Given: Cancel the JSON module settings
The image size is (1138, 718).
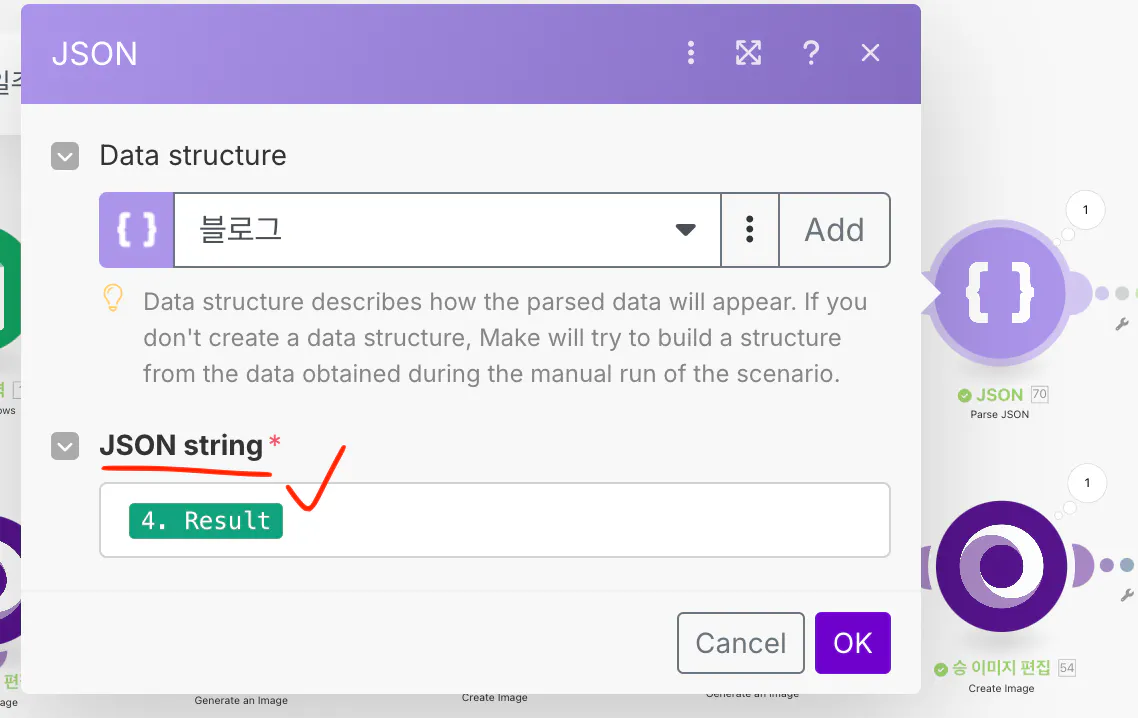Looking at the screenshot, I should [x=740, y=643].
